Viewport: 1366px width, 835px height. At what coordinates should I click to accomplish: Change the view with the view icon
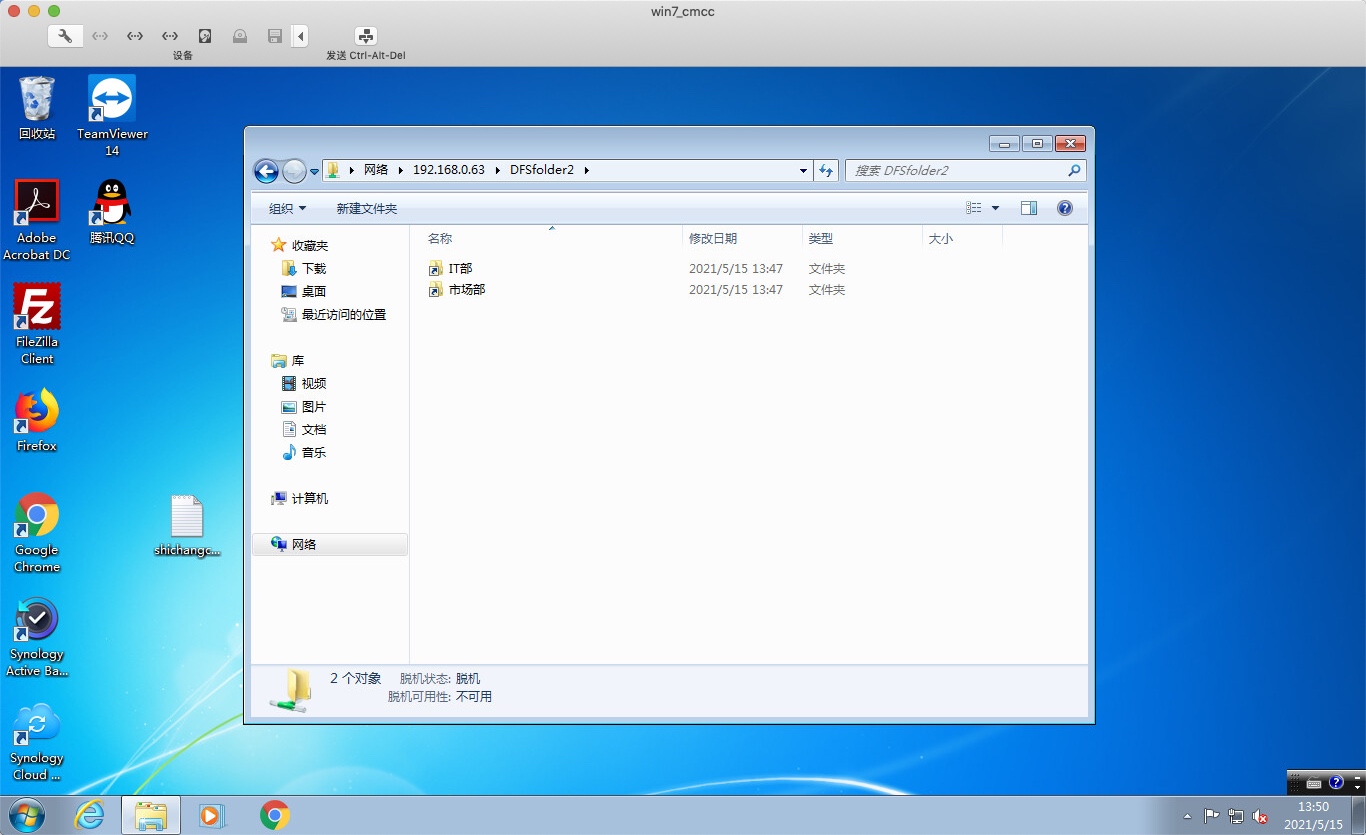pos(974,208)
